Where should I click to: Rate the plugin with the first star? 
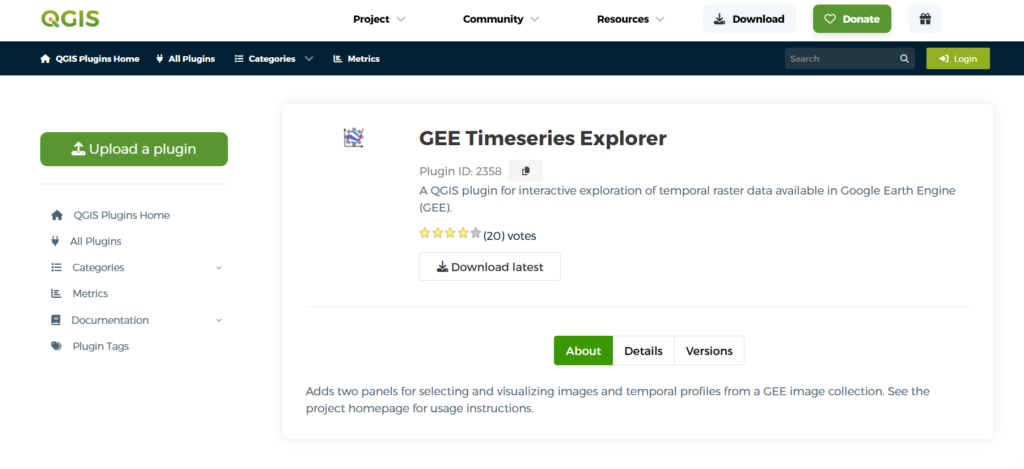(x=424, y=233)
